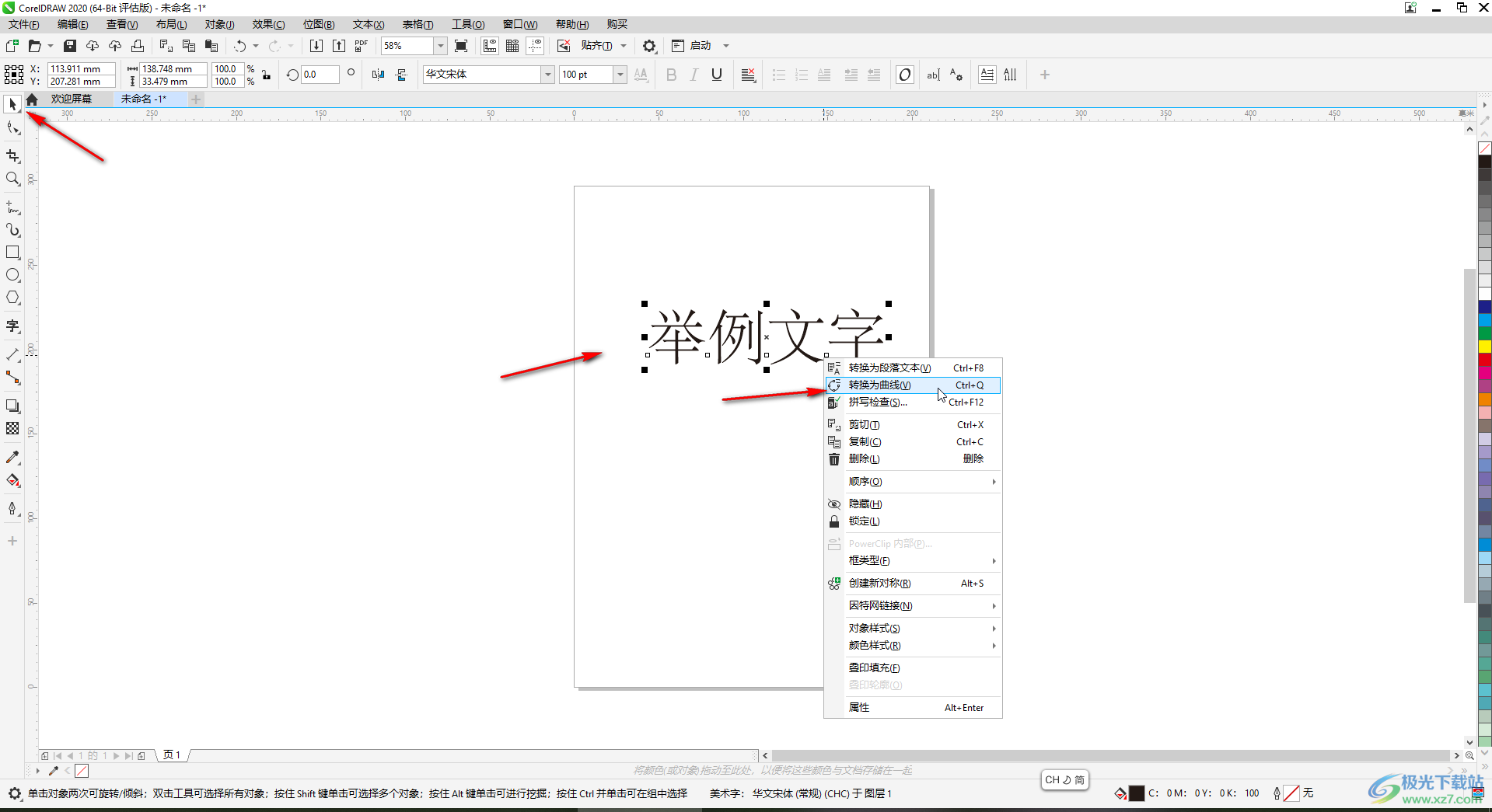Pick the red swatch in color palette

tap(1484, 360)
